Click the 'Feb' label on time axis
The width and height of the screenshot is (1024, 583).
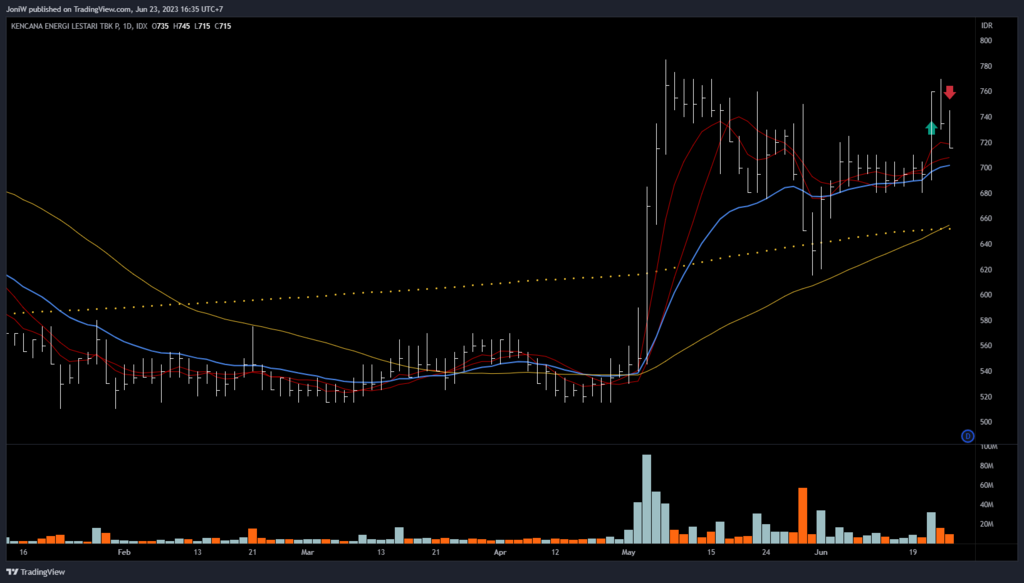[x=124, y=551]
